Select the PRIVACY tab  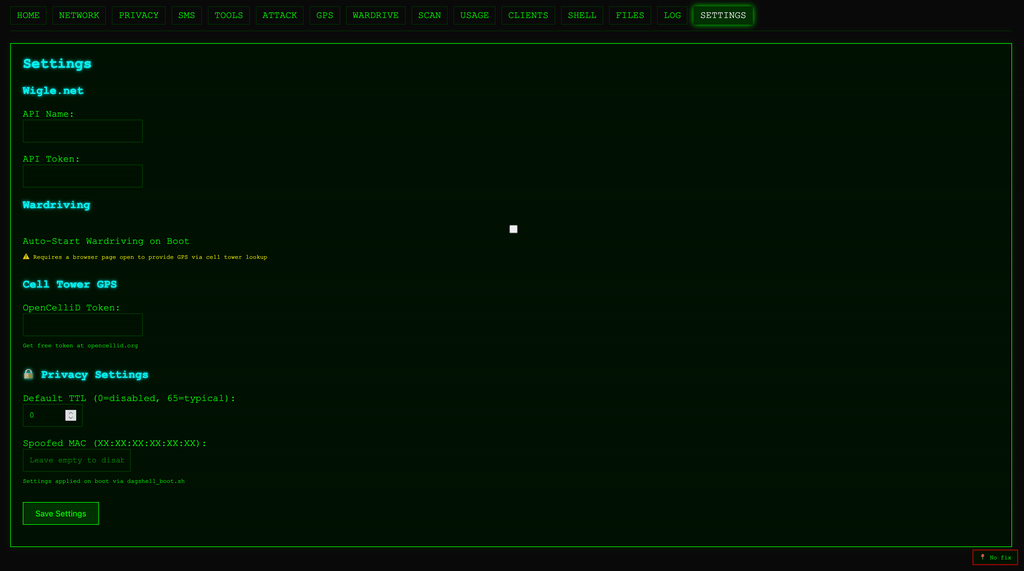pos(138,15)
